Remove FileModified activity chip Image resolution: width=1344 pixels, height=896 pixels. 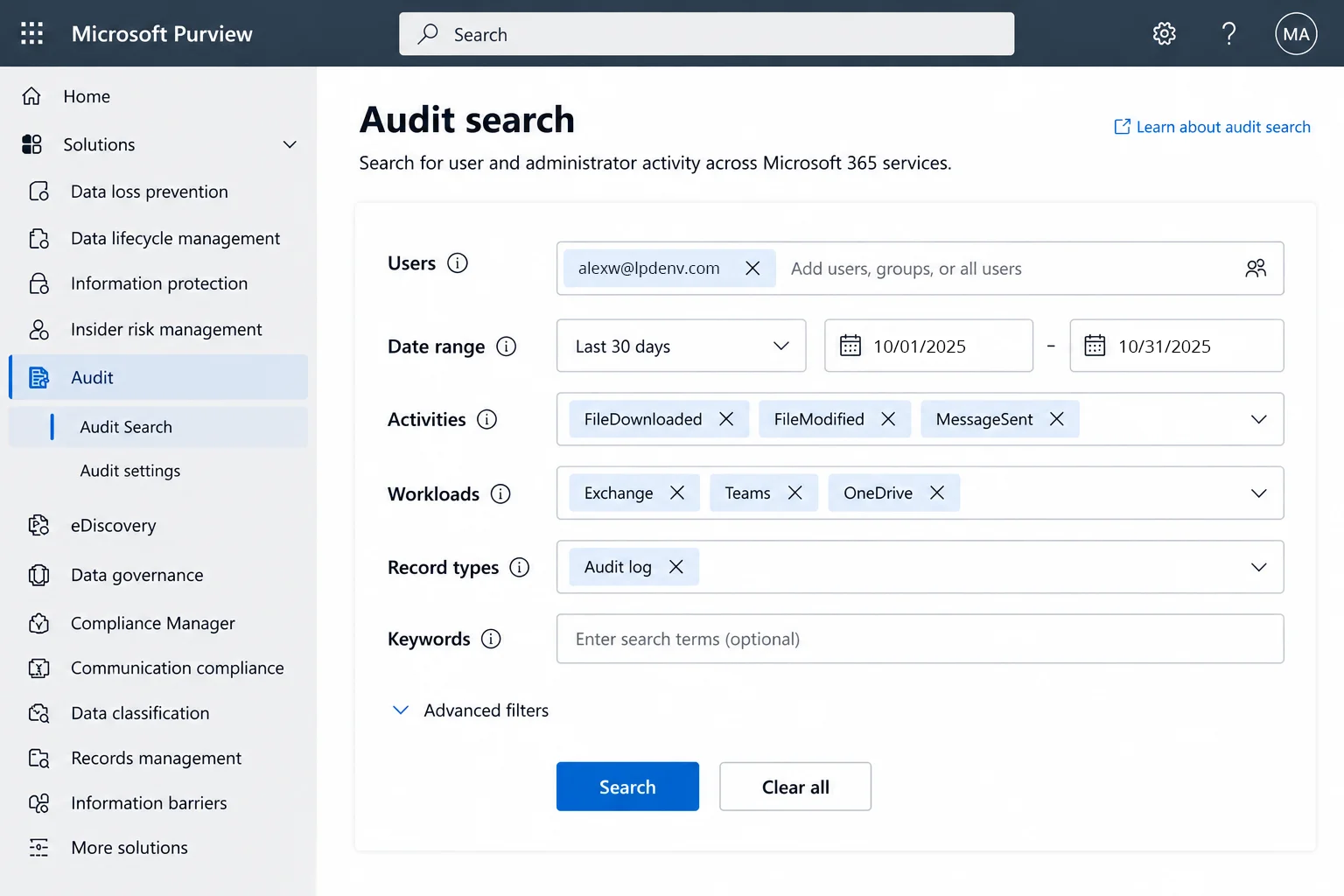pos(888,419)
